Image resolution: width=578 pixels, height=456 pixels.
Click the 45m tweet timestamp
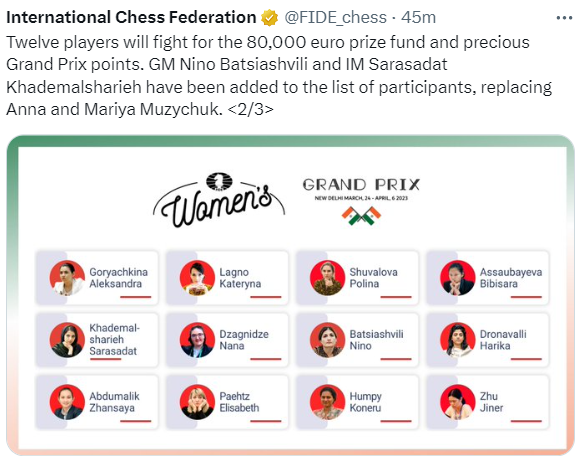coord(418,17)
